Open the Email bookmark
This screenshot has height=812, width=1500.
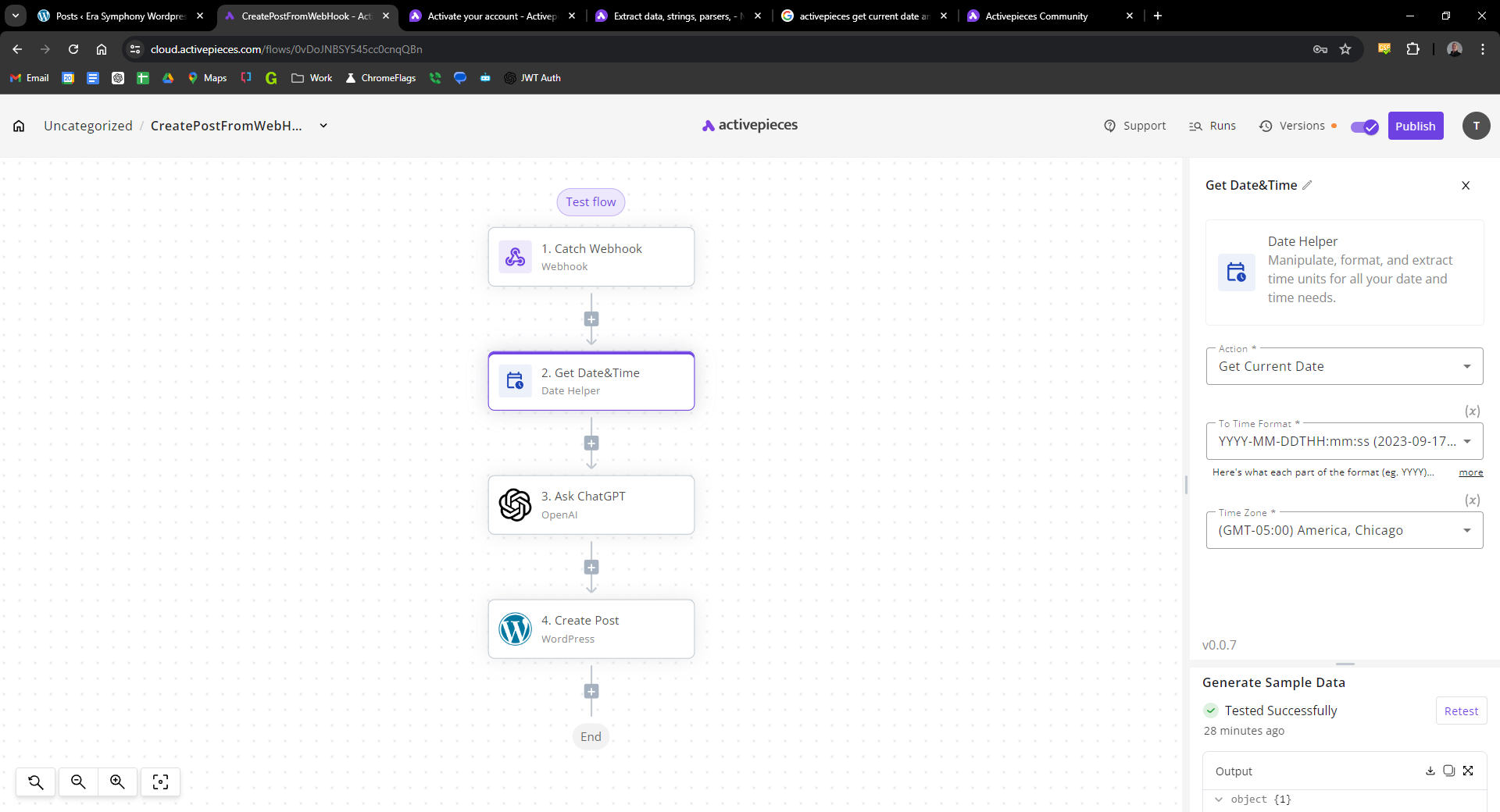pos(30,78)
